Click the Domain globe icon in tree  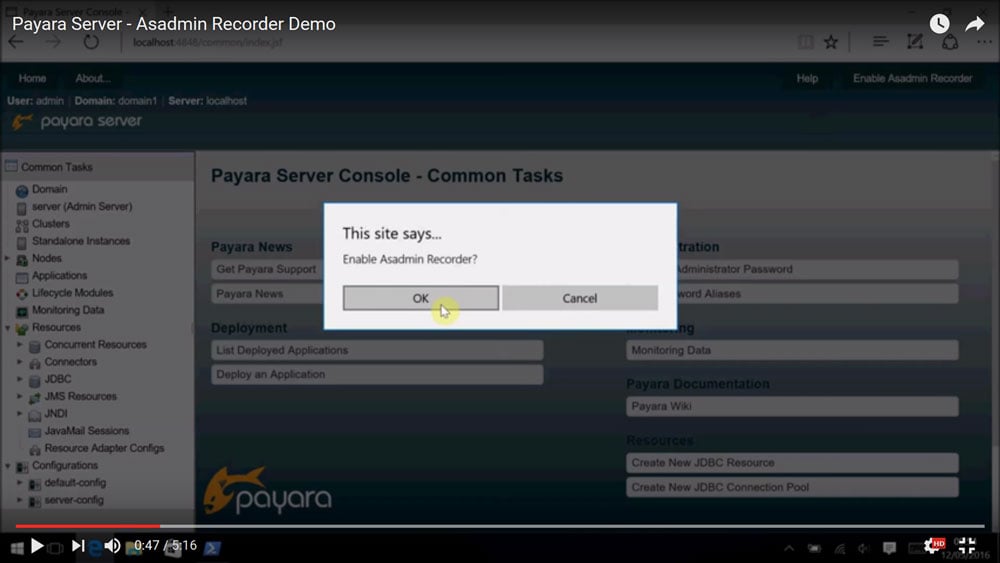click(22, 190)
